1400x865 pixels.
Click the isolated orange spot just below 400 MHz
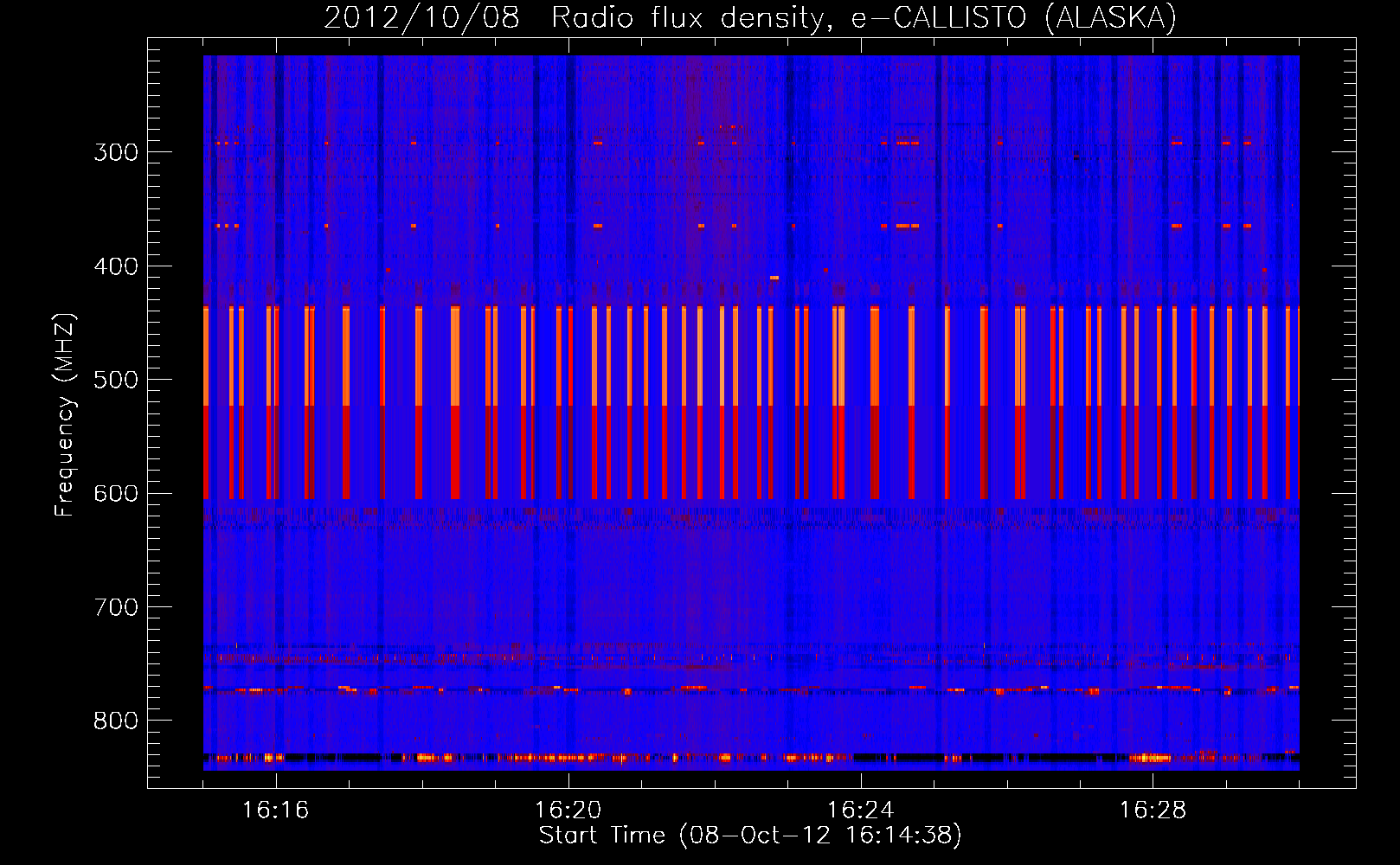click(x=774, y=278)
